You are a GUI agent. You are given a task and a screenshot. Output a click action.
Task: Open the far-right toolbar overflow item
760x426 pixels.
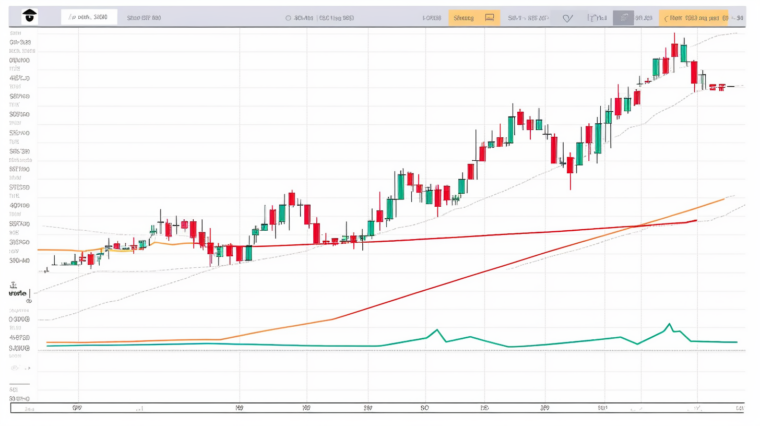click(x=739, y=17)
